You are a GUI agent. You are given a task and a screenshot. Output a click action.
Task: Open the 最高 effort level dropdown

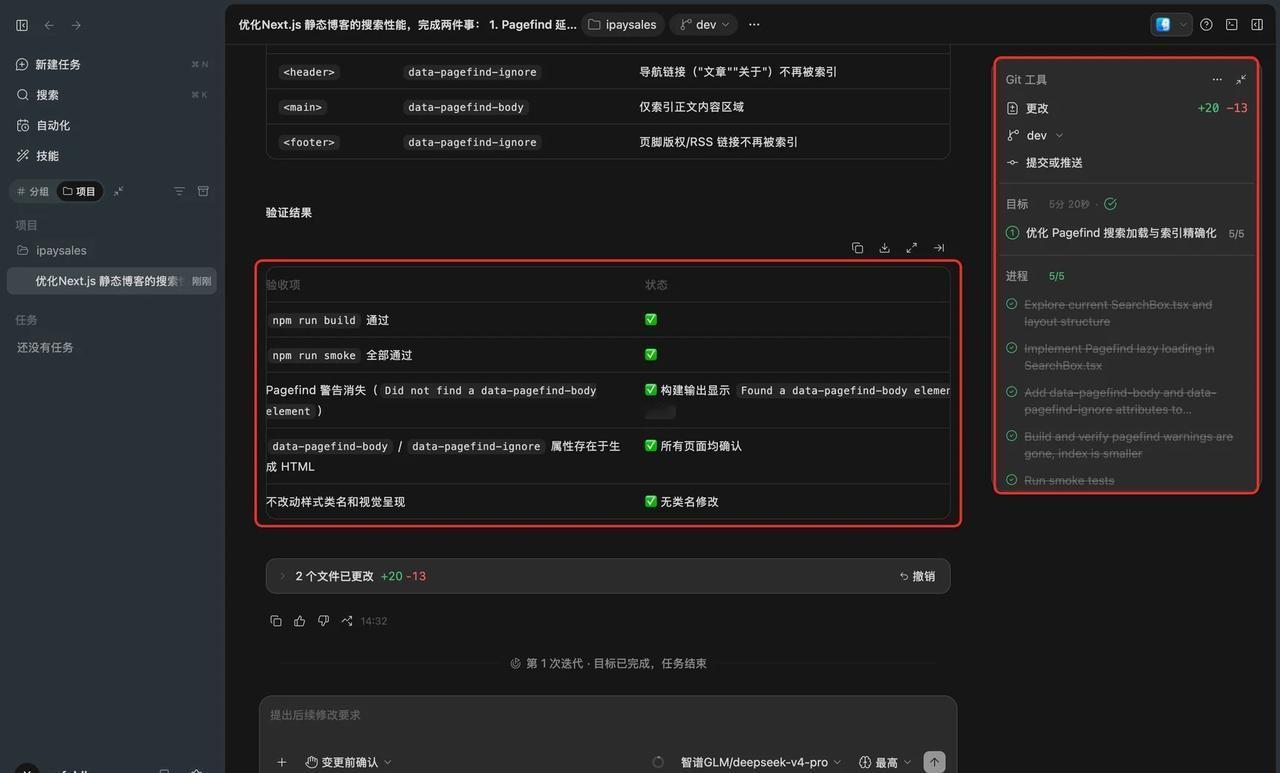click(x=885, y=762)
